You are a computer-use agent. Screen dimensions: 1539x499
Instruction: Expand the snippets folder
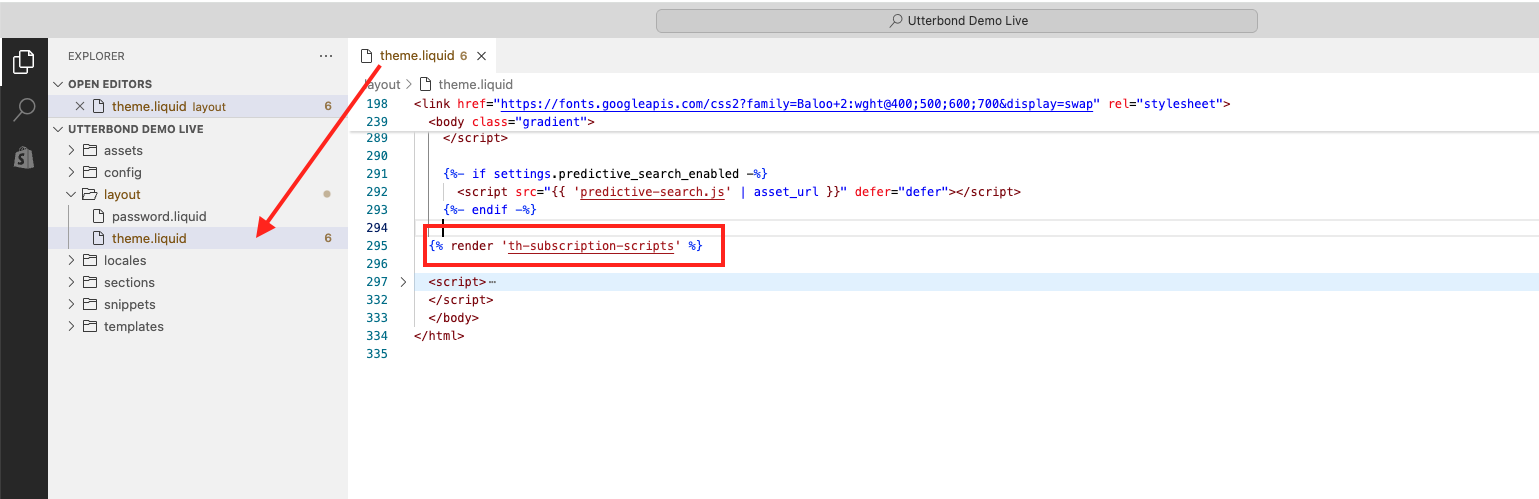[x=71, y=304]
